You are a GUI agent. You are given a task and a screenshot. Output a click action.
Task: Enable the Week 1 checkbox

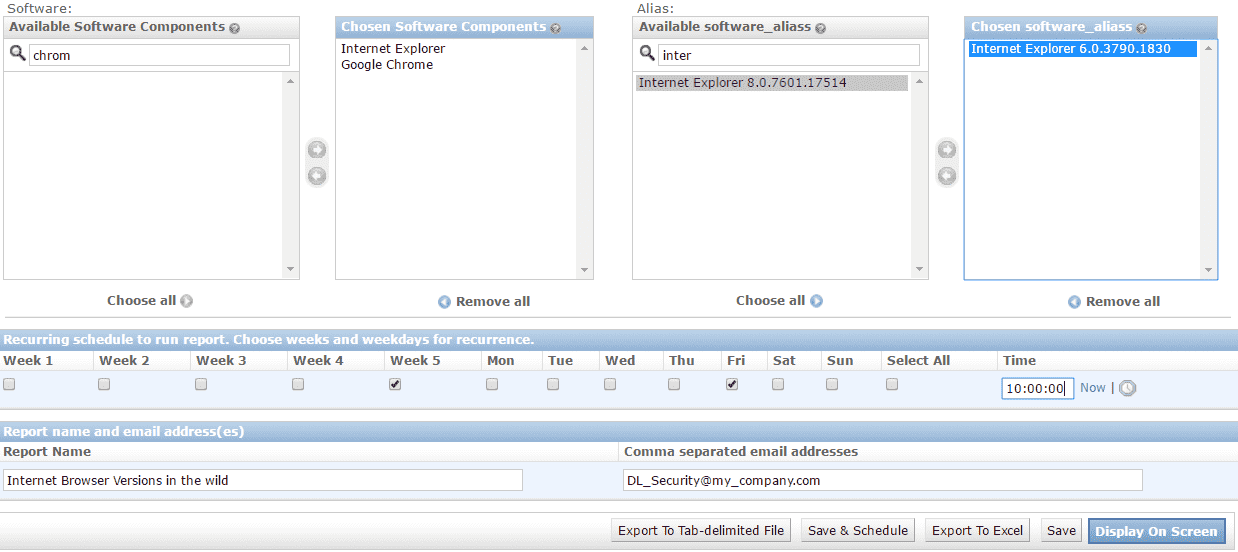pyautogui.click(x=9, y=384)
